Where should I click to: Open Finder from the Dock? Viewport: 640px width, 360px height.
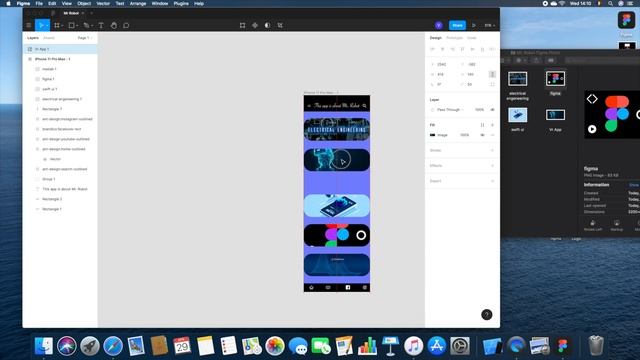pyautogui.click(x=44, y=346)
